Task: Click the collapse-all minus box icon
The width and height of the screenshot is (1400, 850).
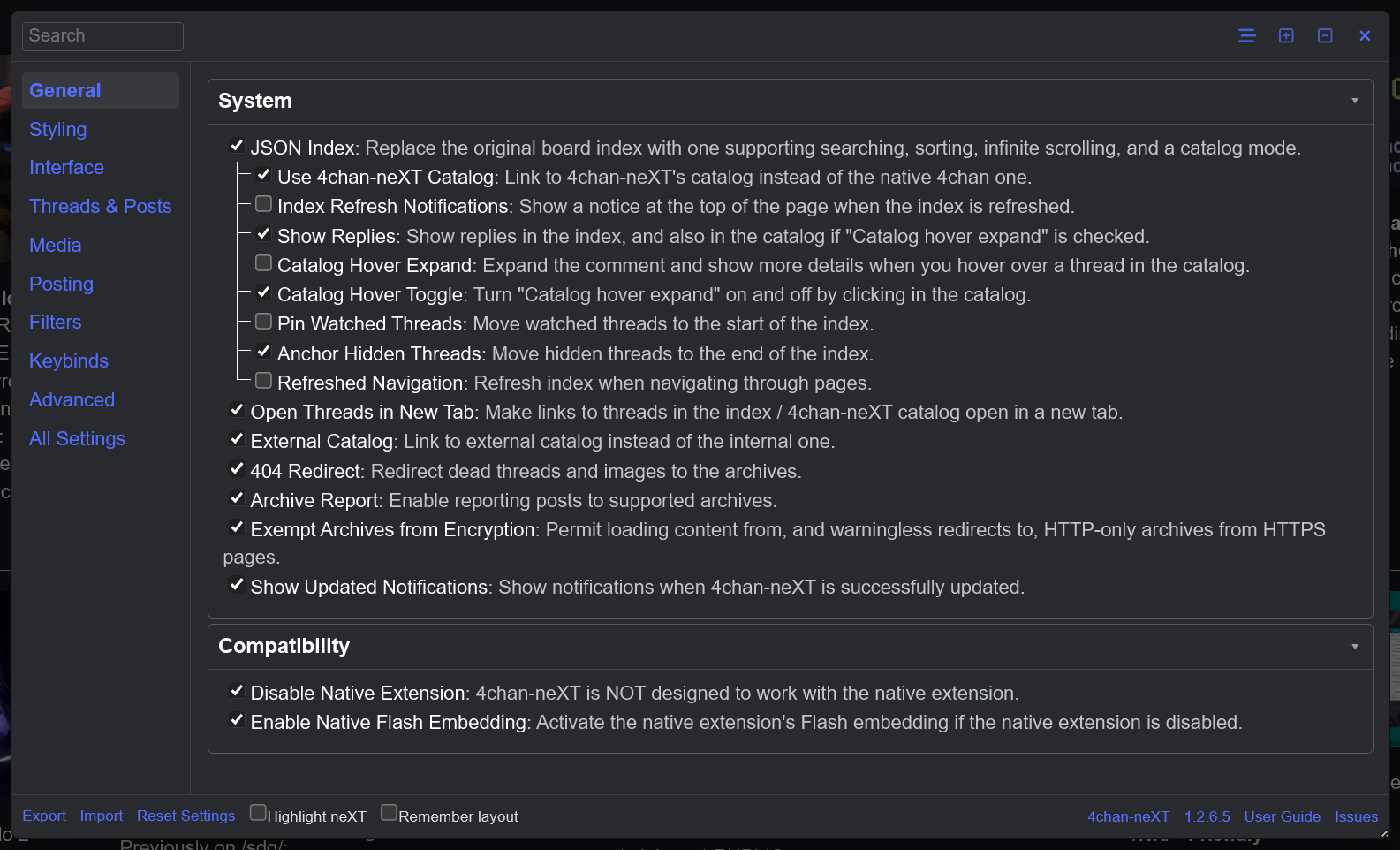Action: click(x=1325, y=35)
